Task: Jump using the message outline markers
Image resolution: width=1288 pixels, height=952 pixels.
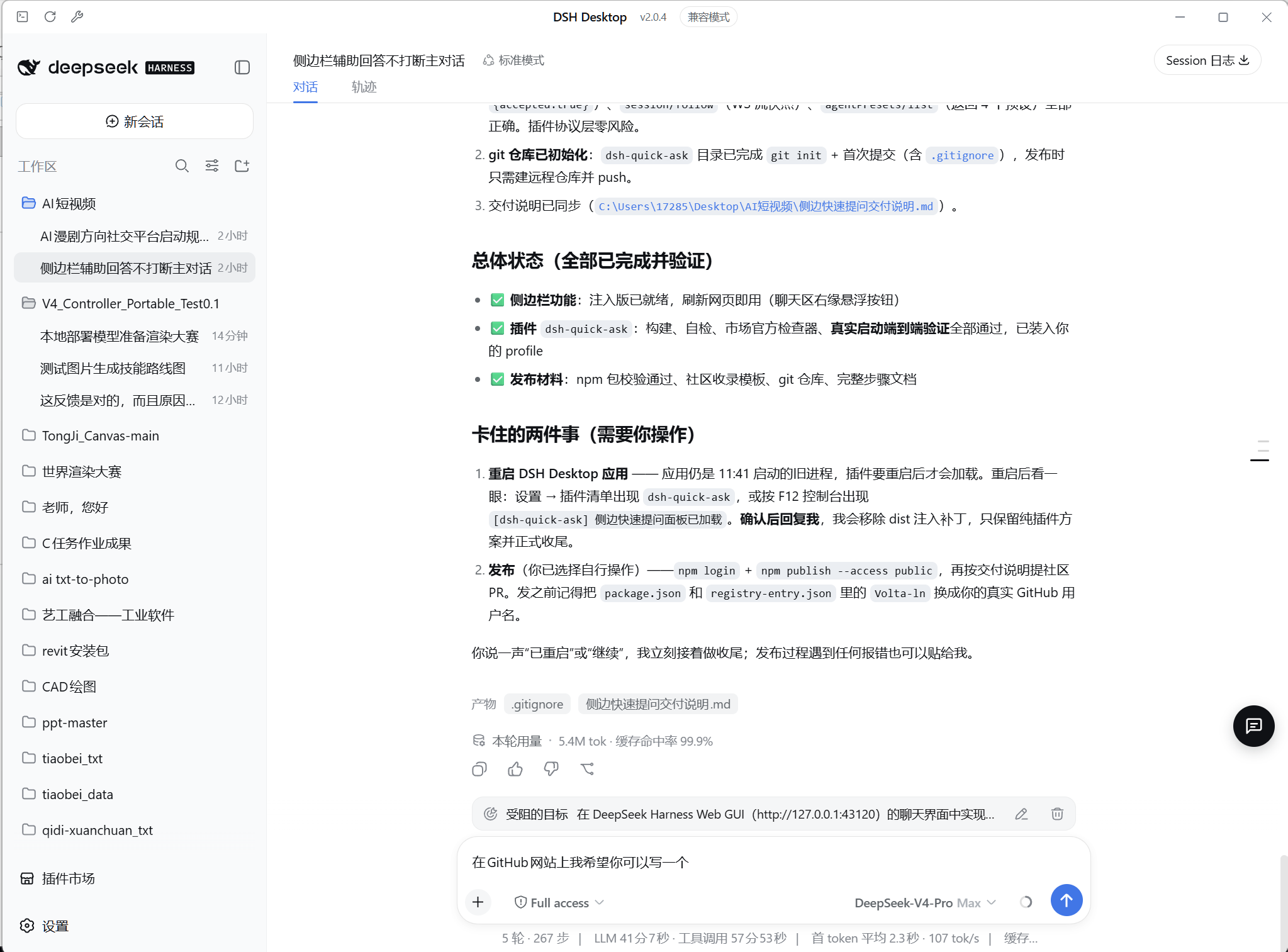Action: (1260, 451)
